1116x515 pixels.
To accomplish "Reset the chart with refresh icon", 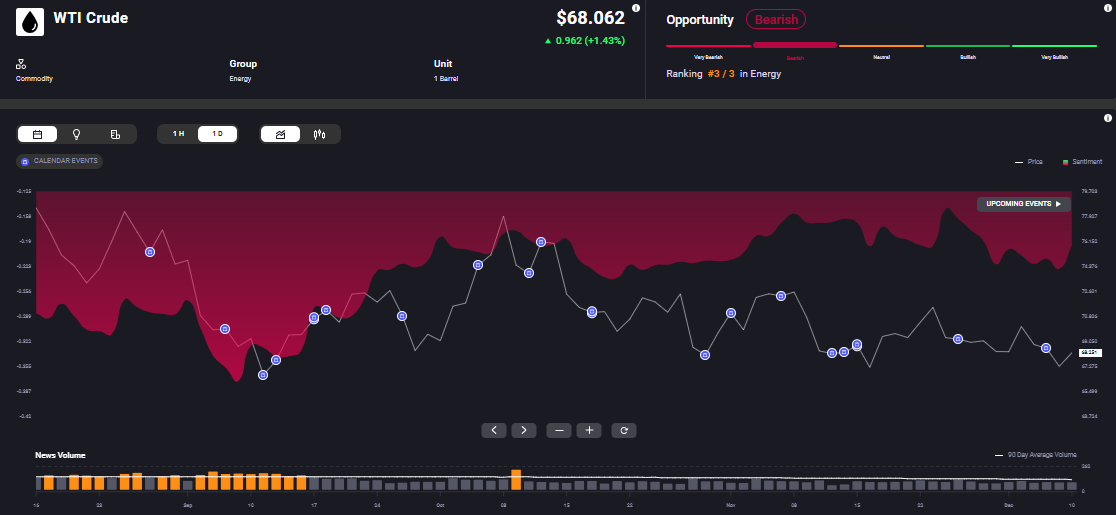I will (x=624, y=430).
